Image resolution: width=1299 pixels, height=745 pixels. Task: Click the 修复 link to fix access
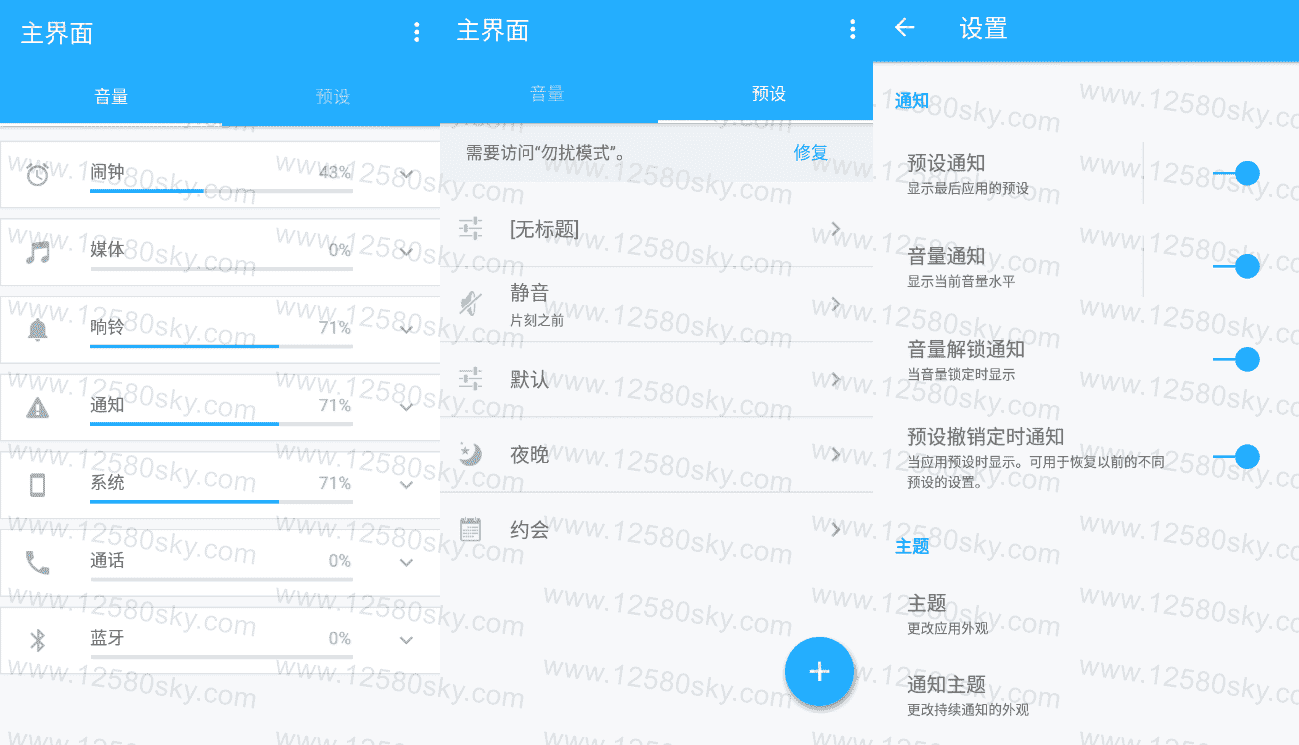click(811, 152)
